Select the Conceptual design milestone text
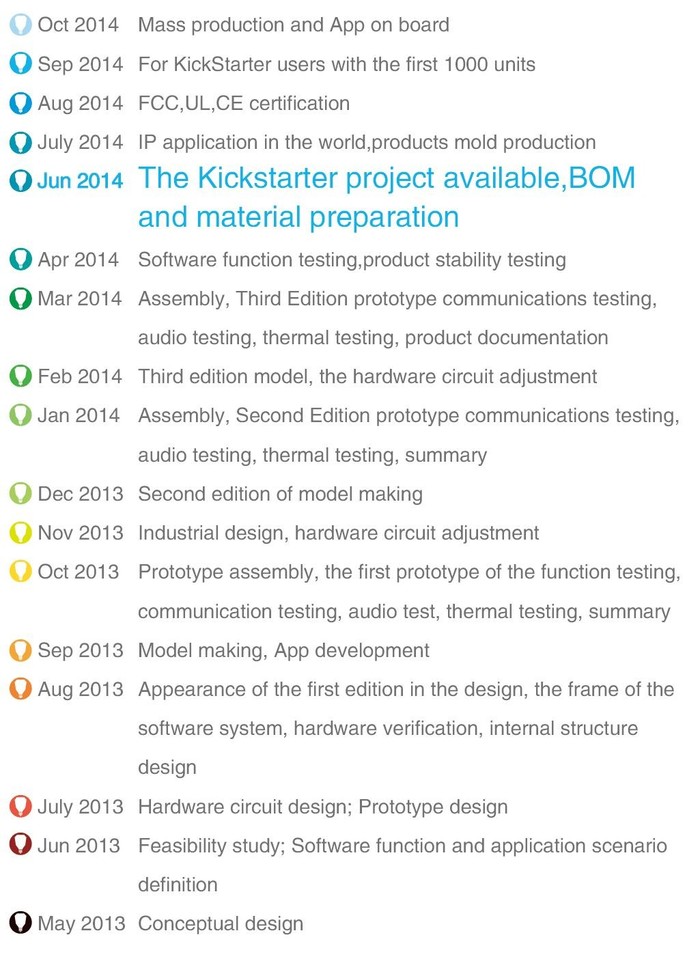Screen dimensions: 700x974 pyautogui.click(x=220, y=924)
